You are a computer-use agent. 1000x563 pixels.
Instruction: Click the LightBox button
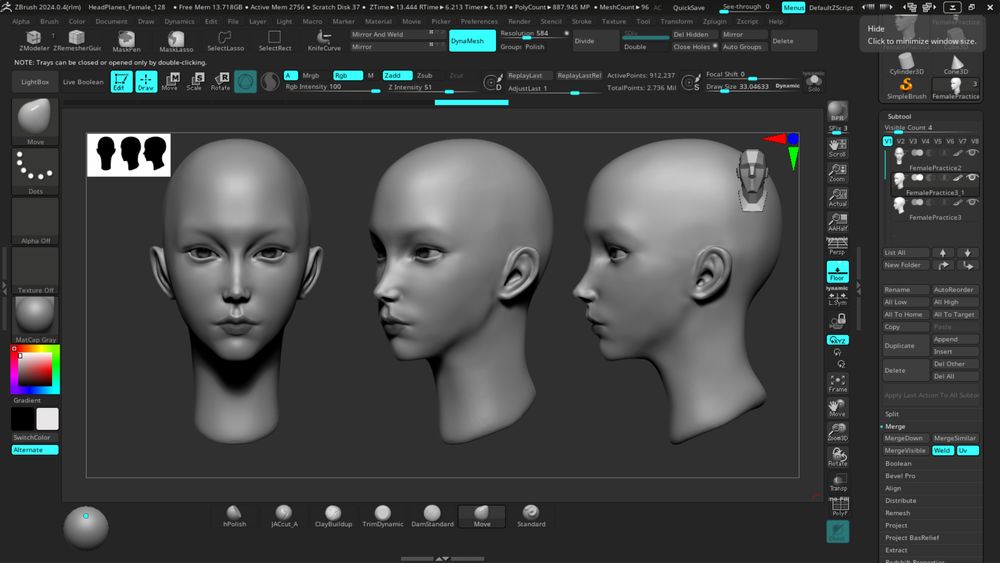point(35,82)
